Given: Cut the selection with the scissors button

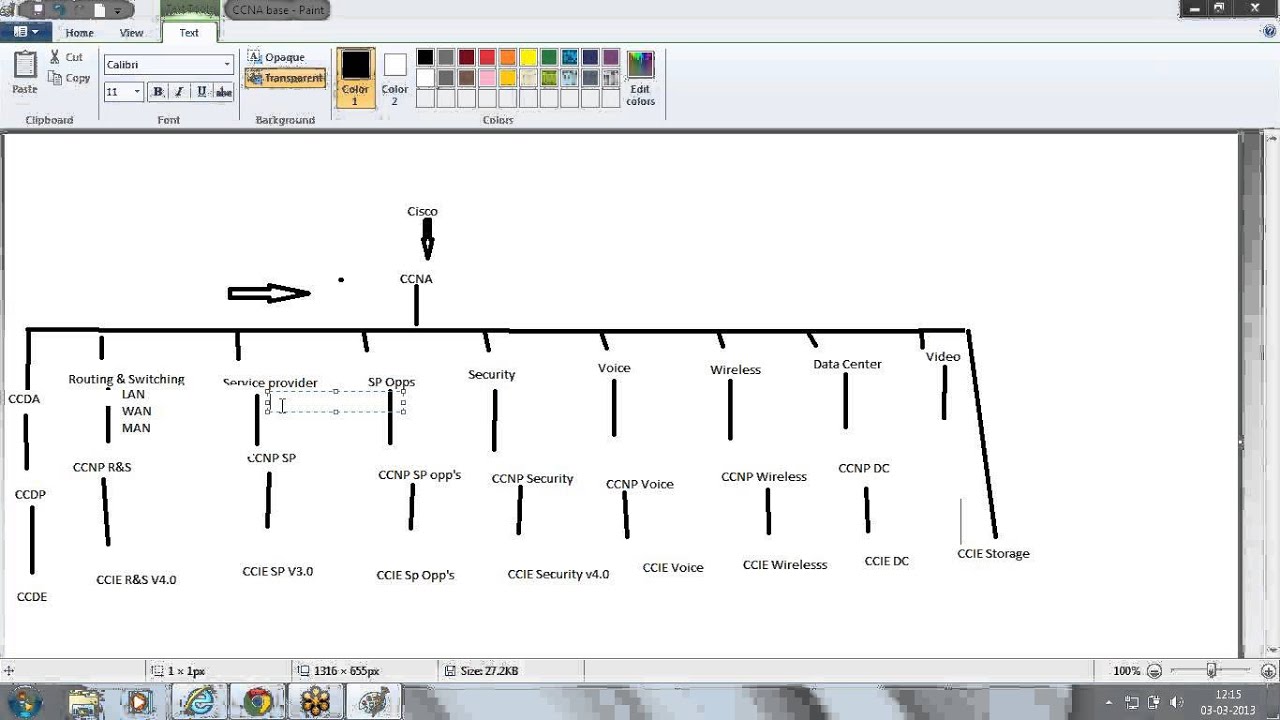Looking at the screenshot, I should [68, 57].
